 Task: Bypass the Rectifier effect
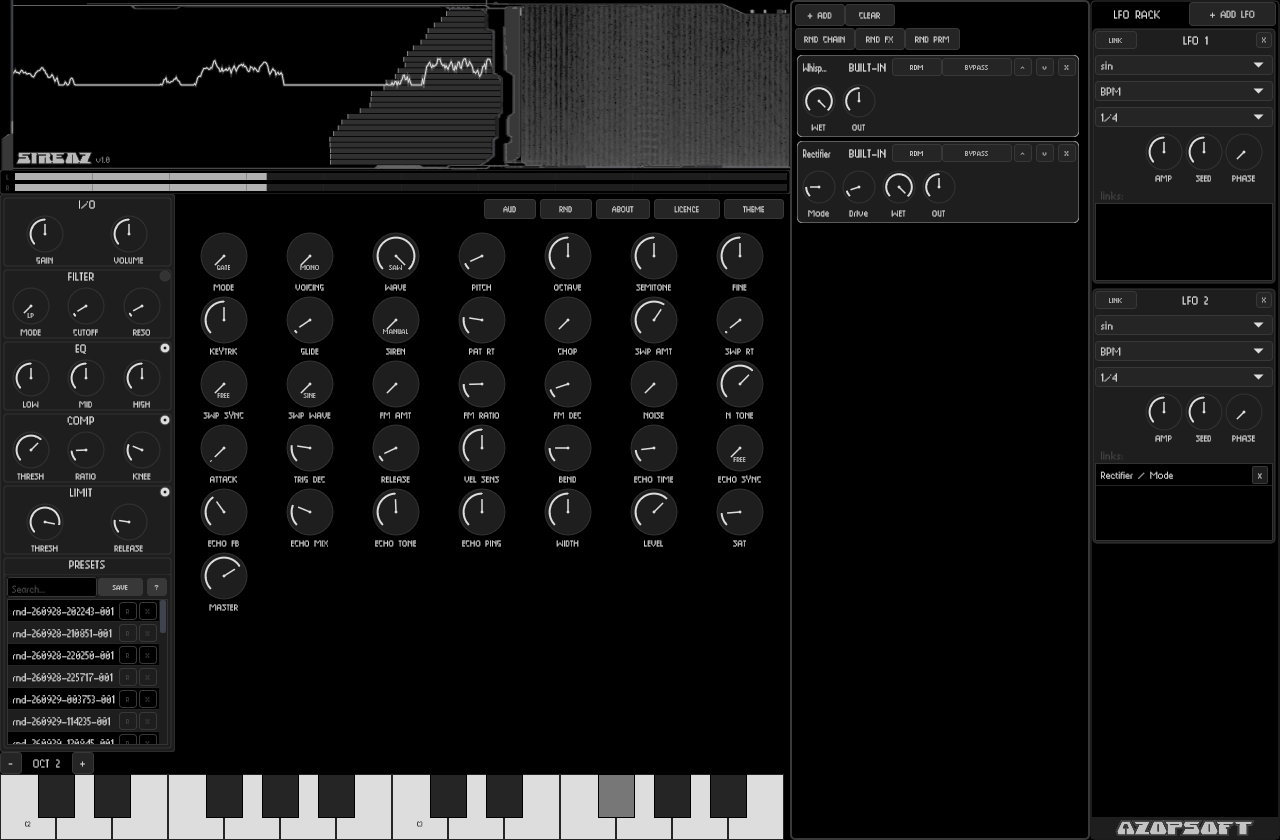click(976, 153)
